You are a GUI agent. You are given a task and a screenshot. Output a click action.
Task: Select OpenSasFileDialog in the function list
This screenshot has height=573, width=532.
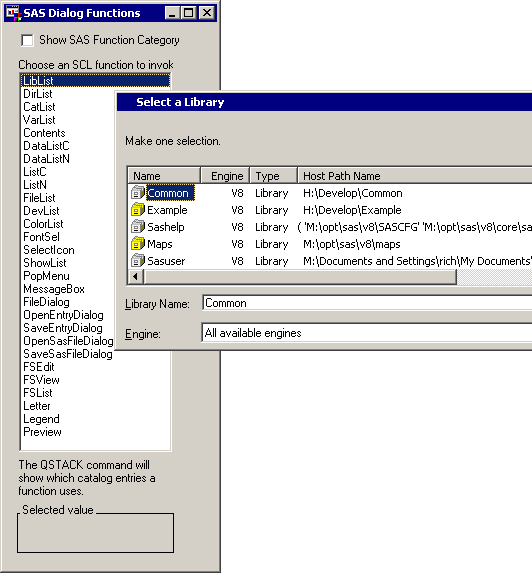[x=68, y=341]
